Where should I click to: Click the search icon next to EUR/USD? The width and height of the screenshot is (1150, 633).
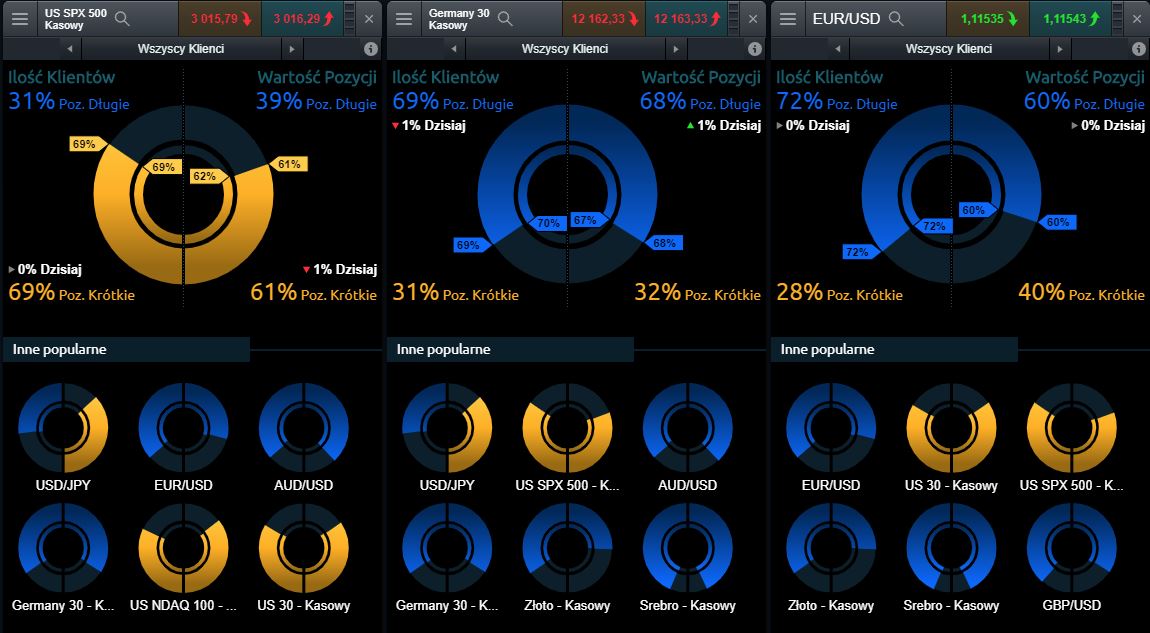[x=896, y=19]
